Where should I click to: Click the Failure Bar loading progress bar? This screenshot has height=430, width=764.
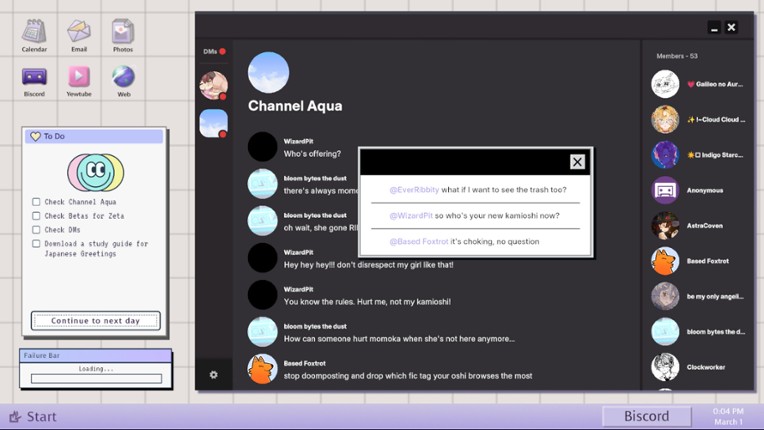[96, 378]
